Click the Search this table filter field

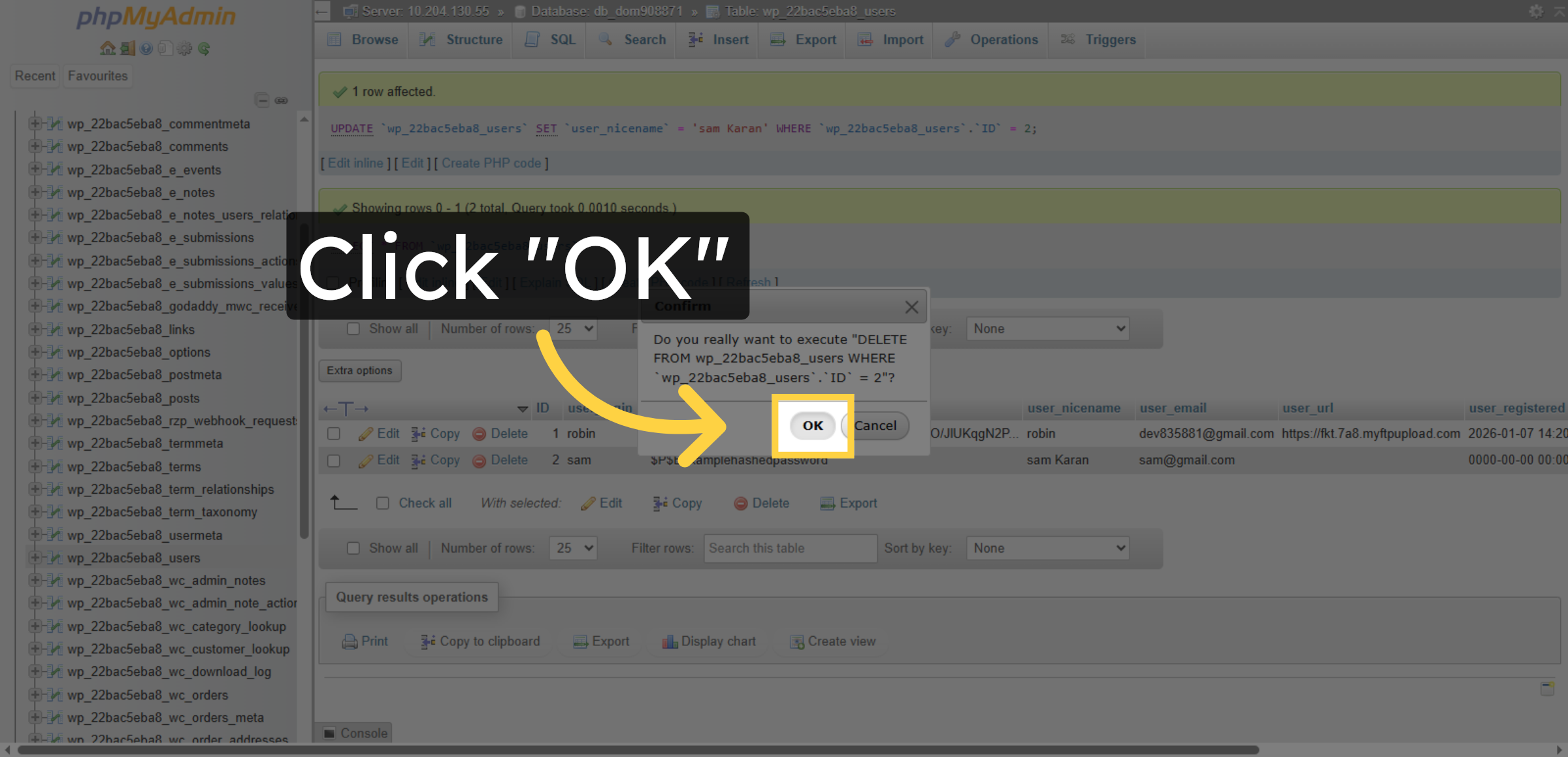coord(789,548)
